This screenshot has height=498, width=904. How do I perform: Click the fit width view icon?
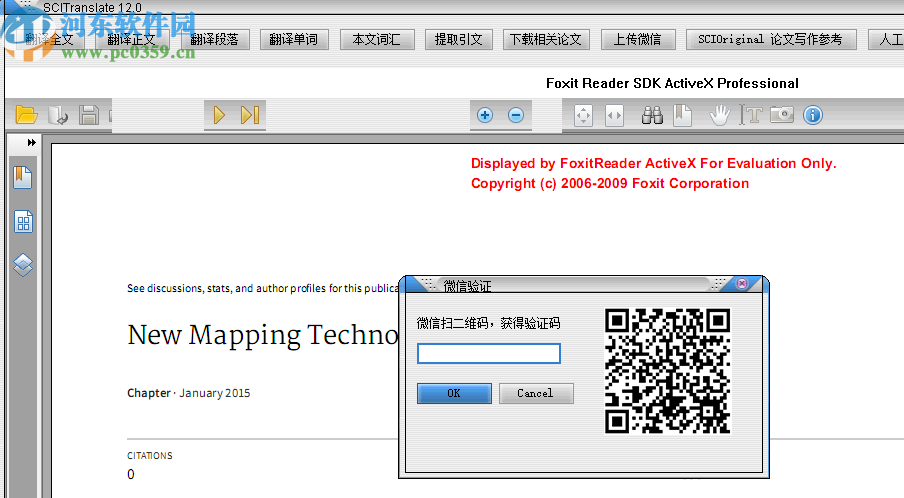point(615,115)
